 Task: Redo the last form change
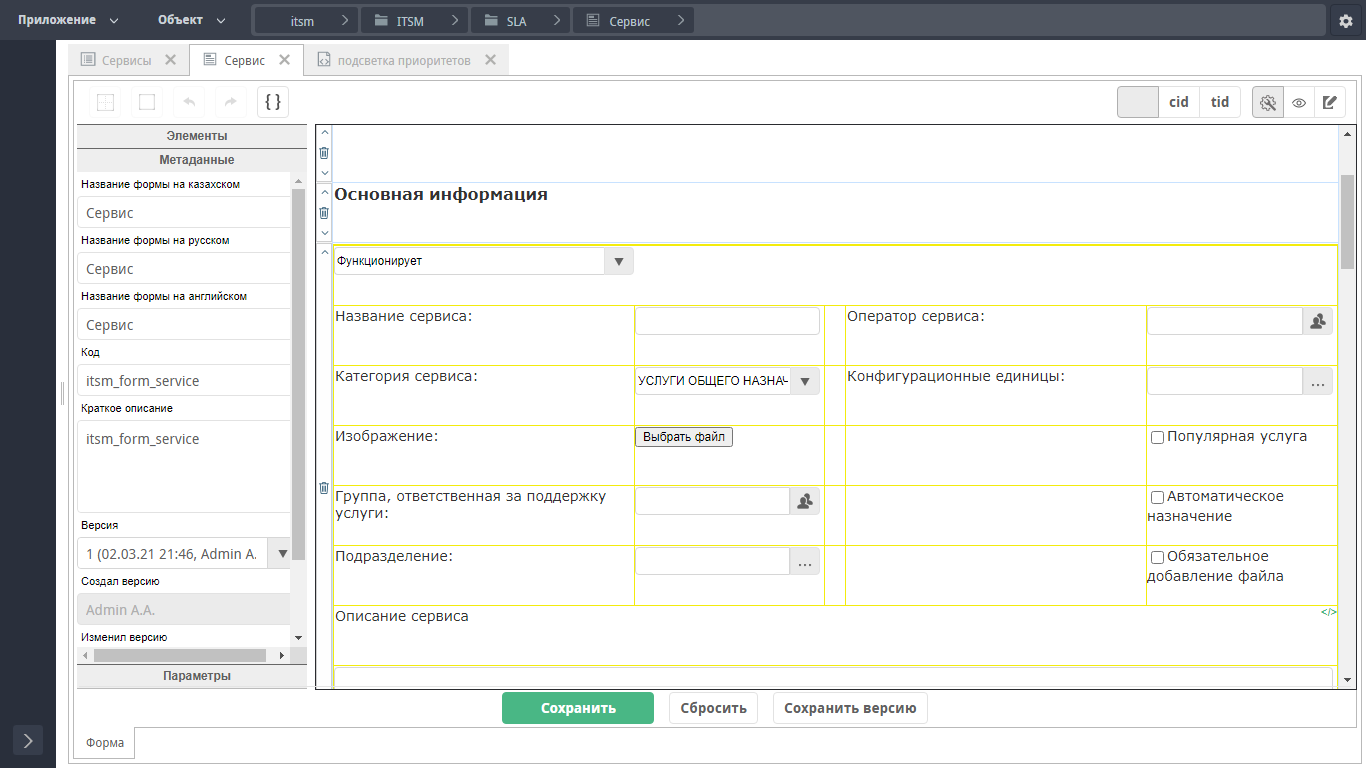pos(231,102)
